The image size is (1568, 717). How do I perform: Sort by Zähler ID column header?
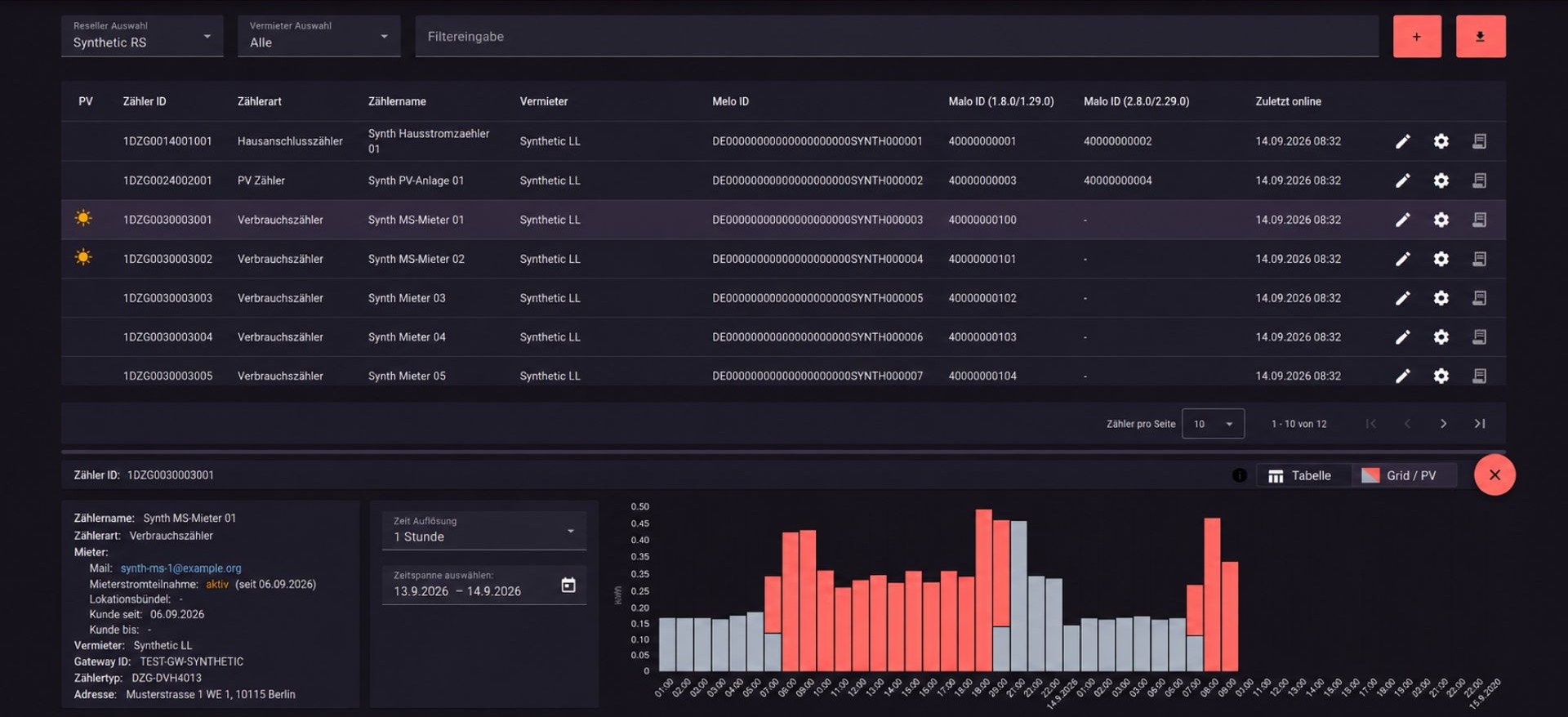[x=145, y=101]
